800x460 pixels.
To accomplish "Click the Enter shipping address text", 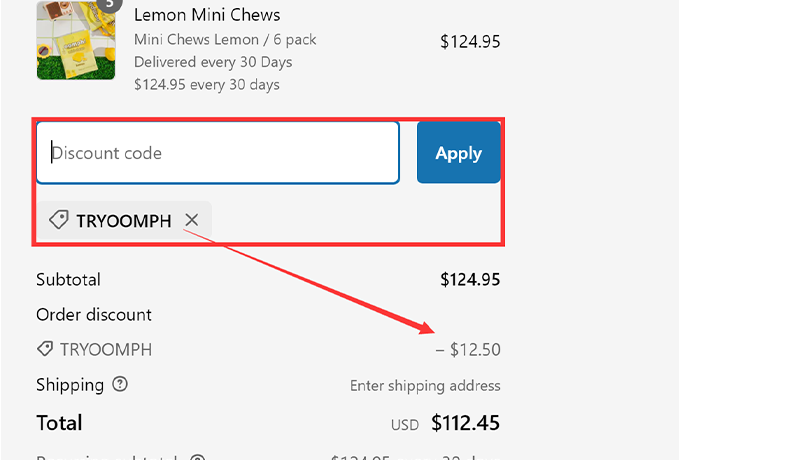I will pyautogui.click(x=425, y=386).
